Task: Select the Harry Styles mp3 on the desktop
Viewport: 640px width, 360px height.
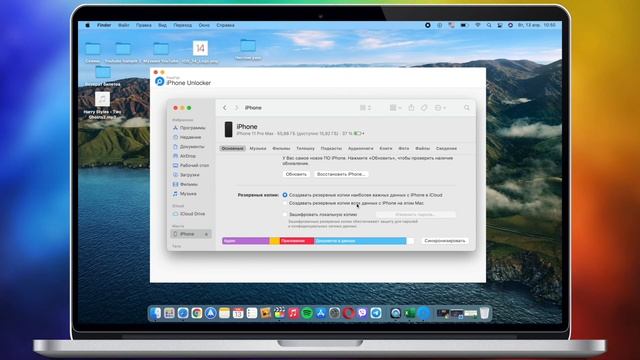Action: click(x=102, y=105)
